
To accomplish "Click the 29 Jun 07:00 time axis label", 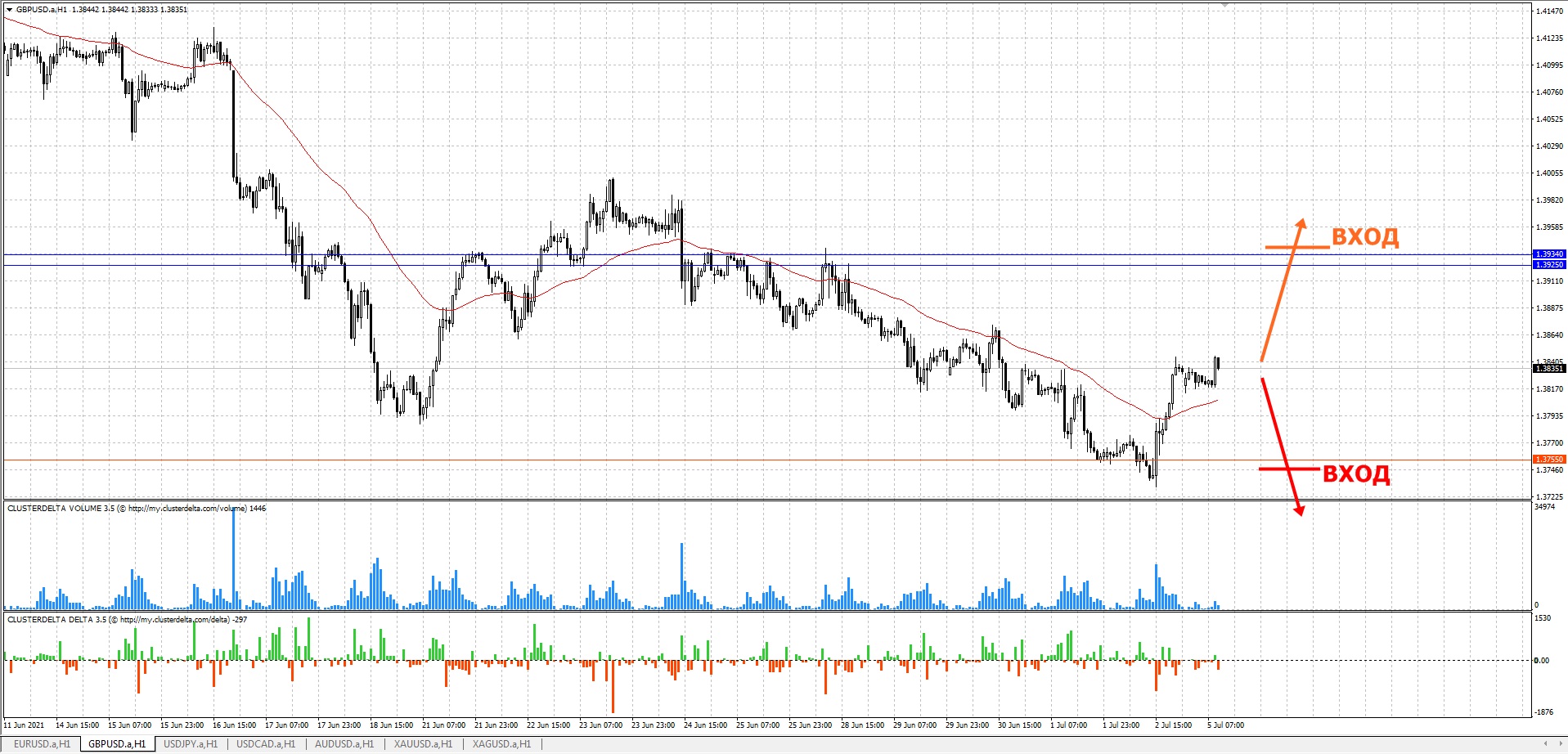I will coord(914,725).
